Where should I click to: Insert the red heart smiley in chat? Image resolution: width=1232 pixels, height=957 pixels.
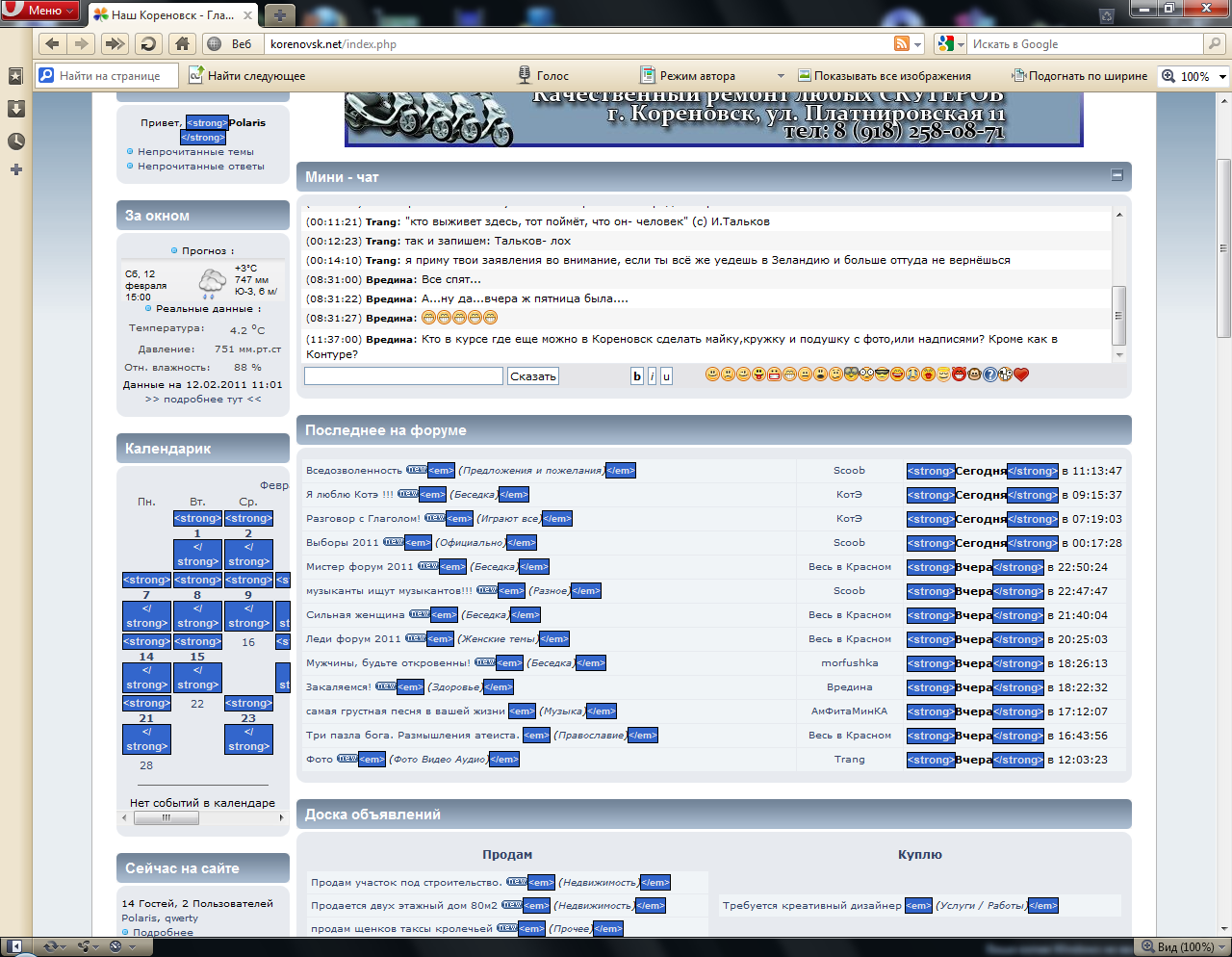[x=1021, y=375]
